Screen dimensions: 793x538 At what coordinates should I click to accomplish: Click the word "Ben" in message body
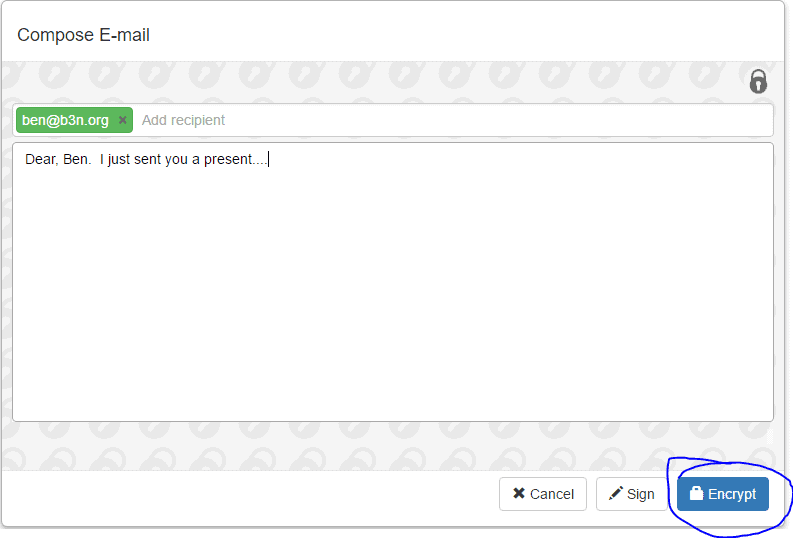[76, 159]
